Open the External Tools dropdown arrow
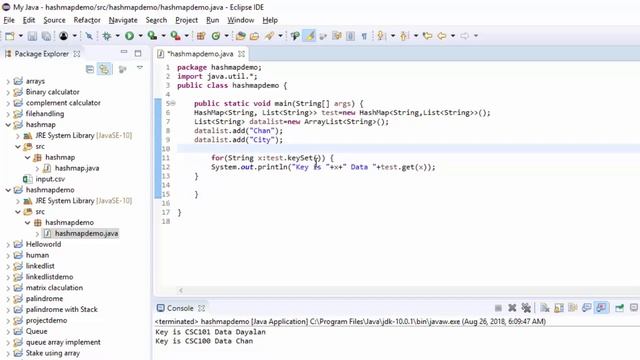The width and height of the screenshot is (640, 360). click(187, 36)
